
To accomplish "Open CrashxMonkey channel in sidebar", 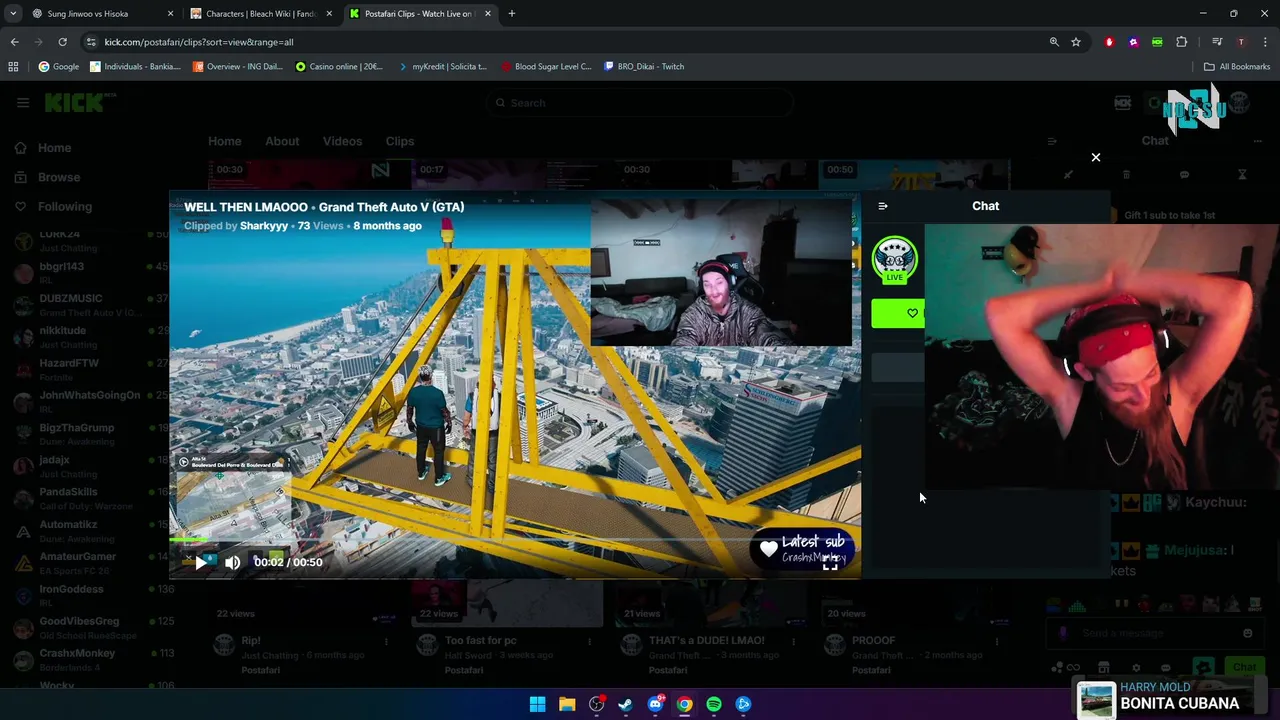I will coord(90,659).
